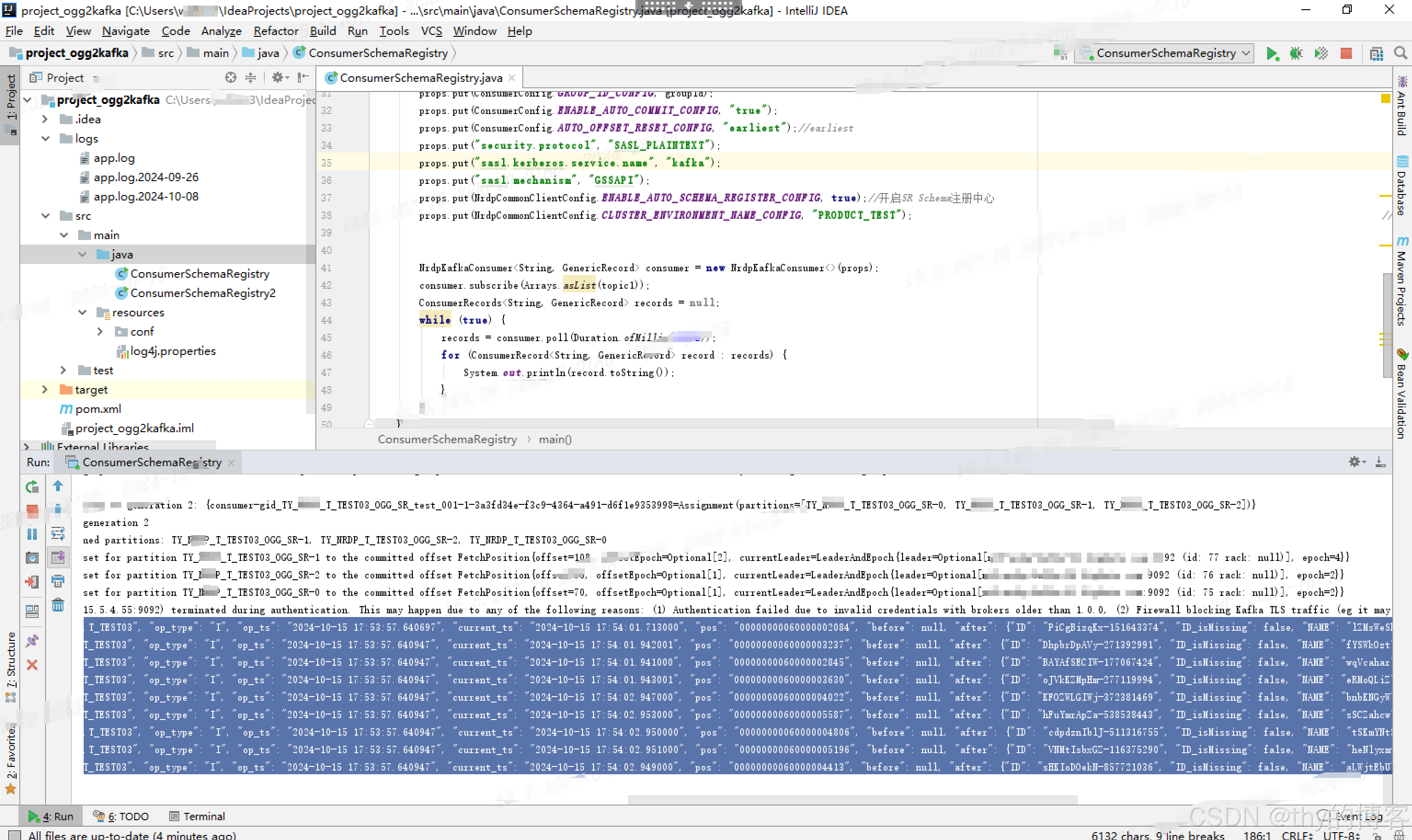Open the Refactor menu
The image size is (1412, 840).
pyautogui.click(x=275, y=31)
